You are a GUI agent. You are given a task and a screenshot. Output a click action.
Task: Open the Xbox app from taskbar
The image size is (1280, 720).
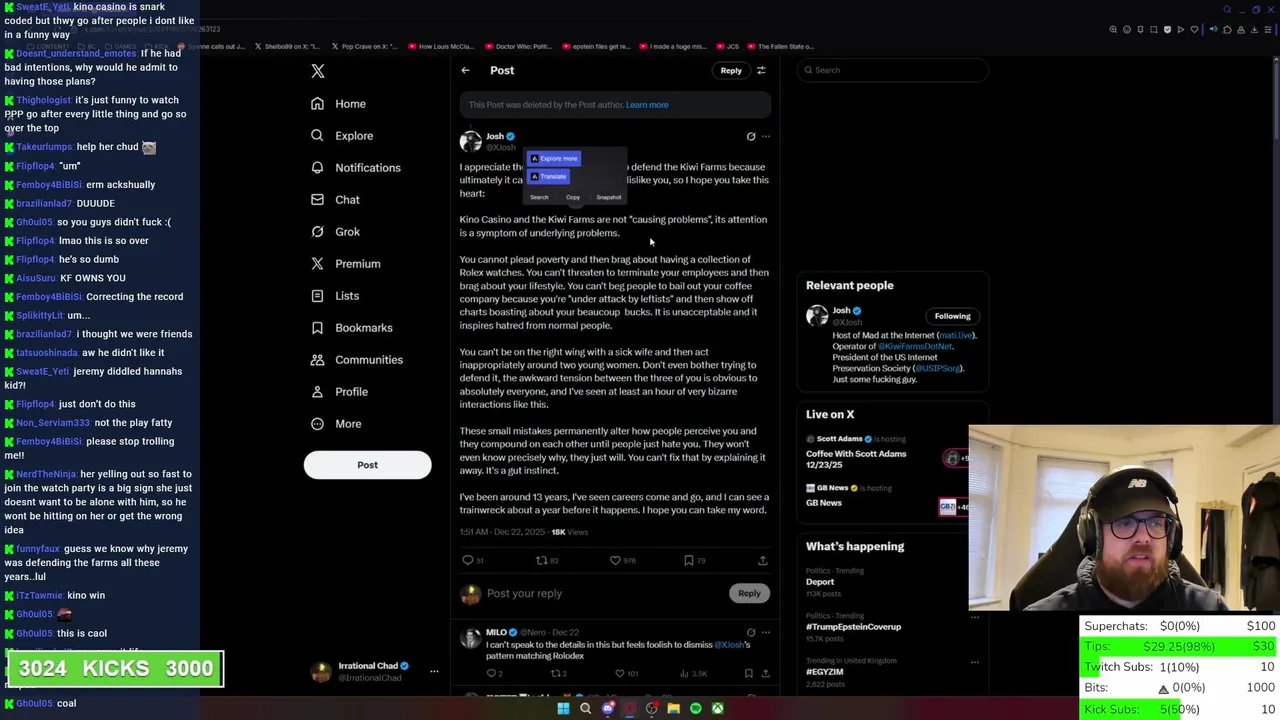(717, 709)
